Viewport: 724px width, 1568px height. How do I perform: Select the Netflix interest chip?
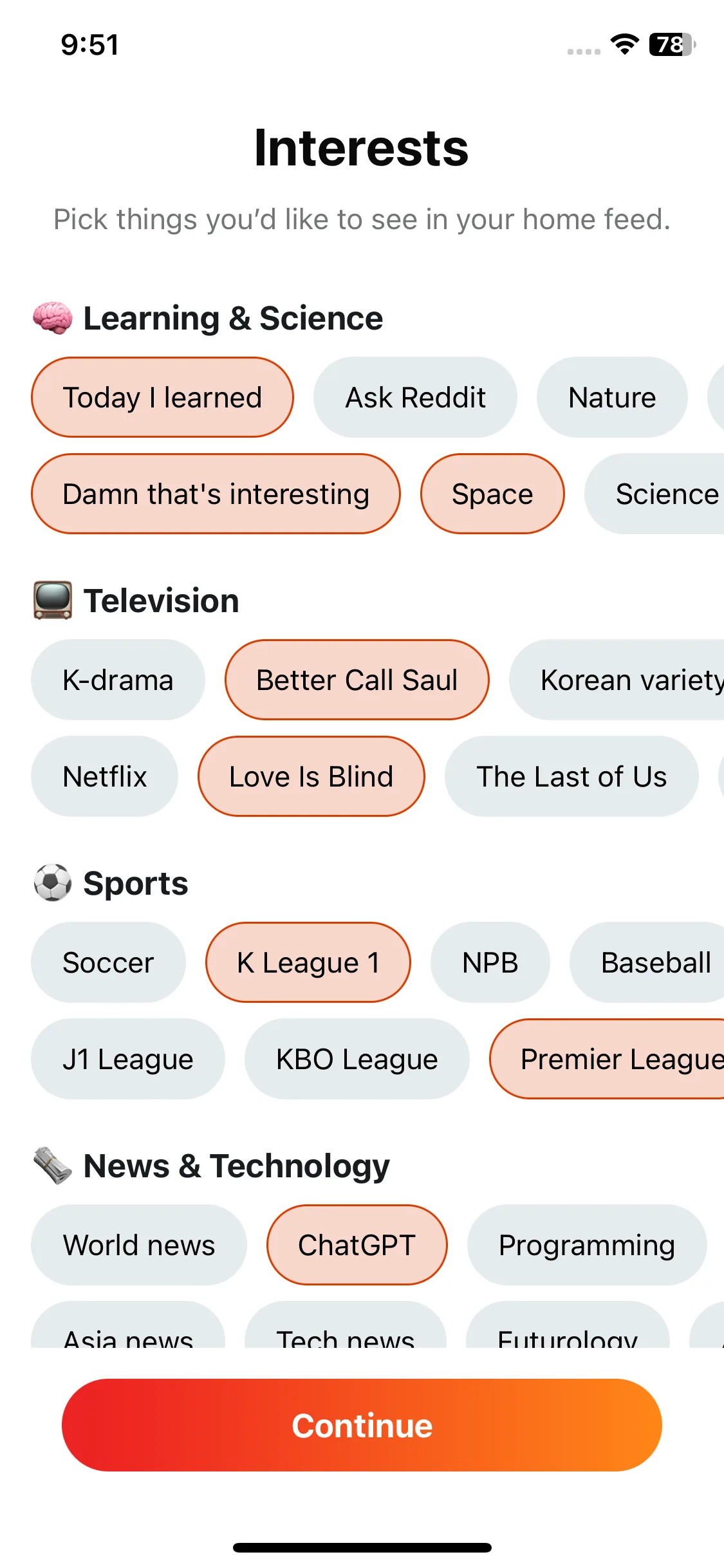click(104, 776)
